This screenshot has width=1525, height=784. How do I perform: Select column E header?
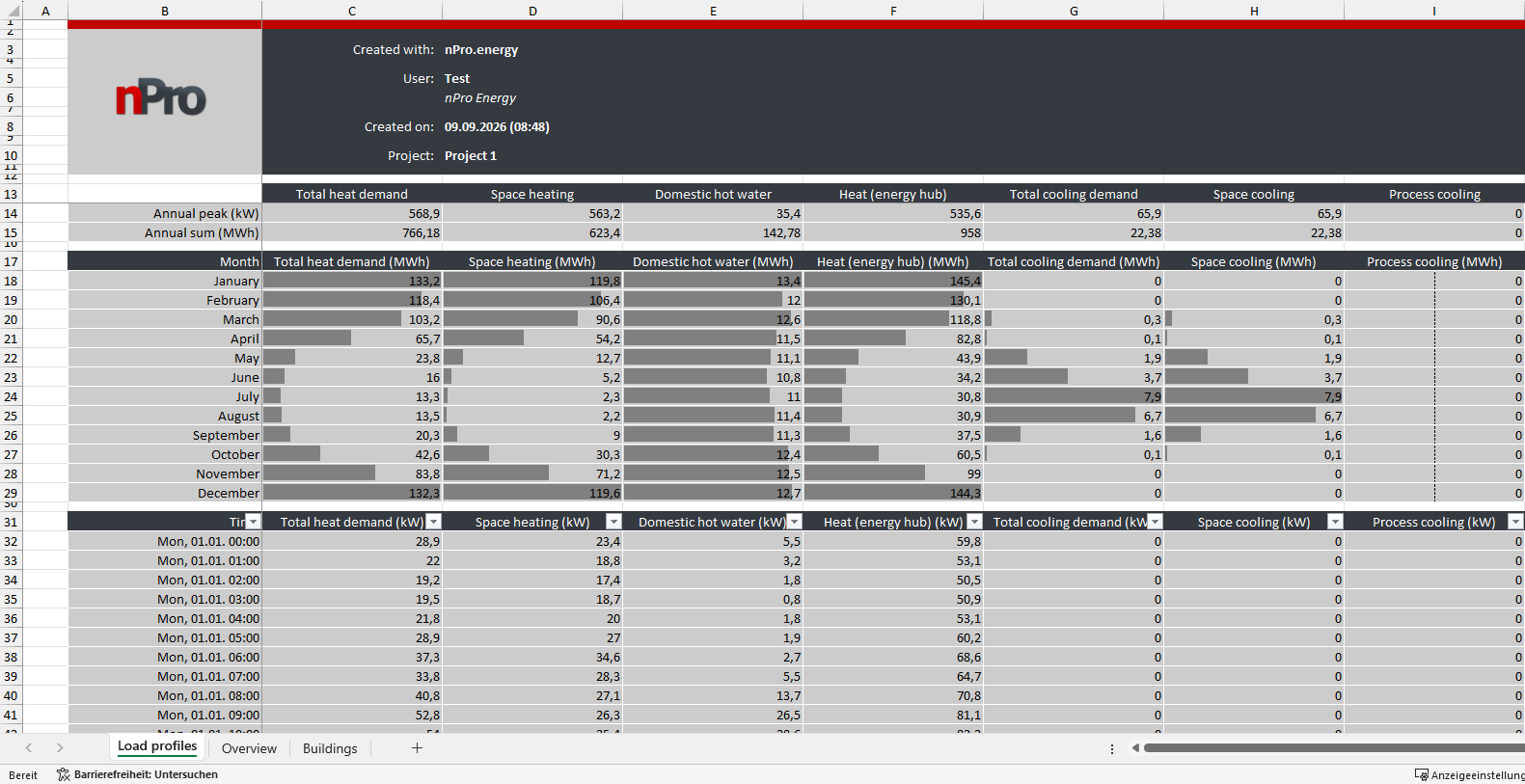point(713,11)
